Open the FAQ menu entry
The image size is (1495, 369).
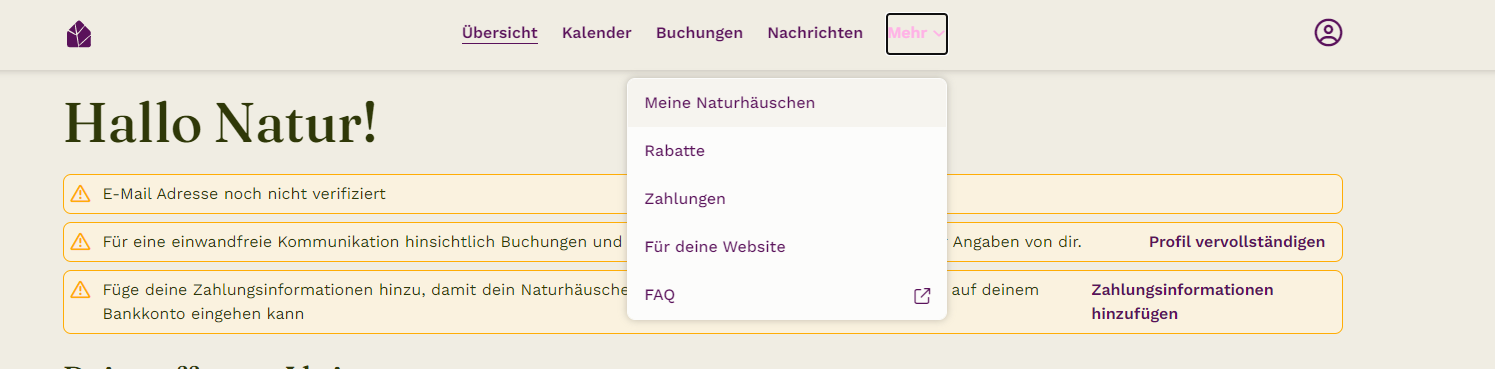tap(787, 296)
